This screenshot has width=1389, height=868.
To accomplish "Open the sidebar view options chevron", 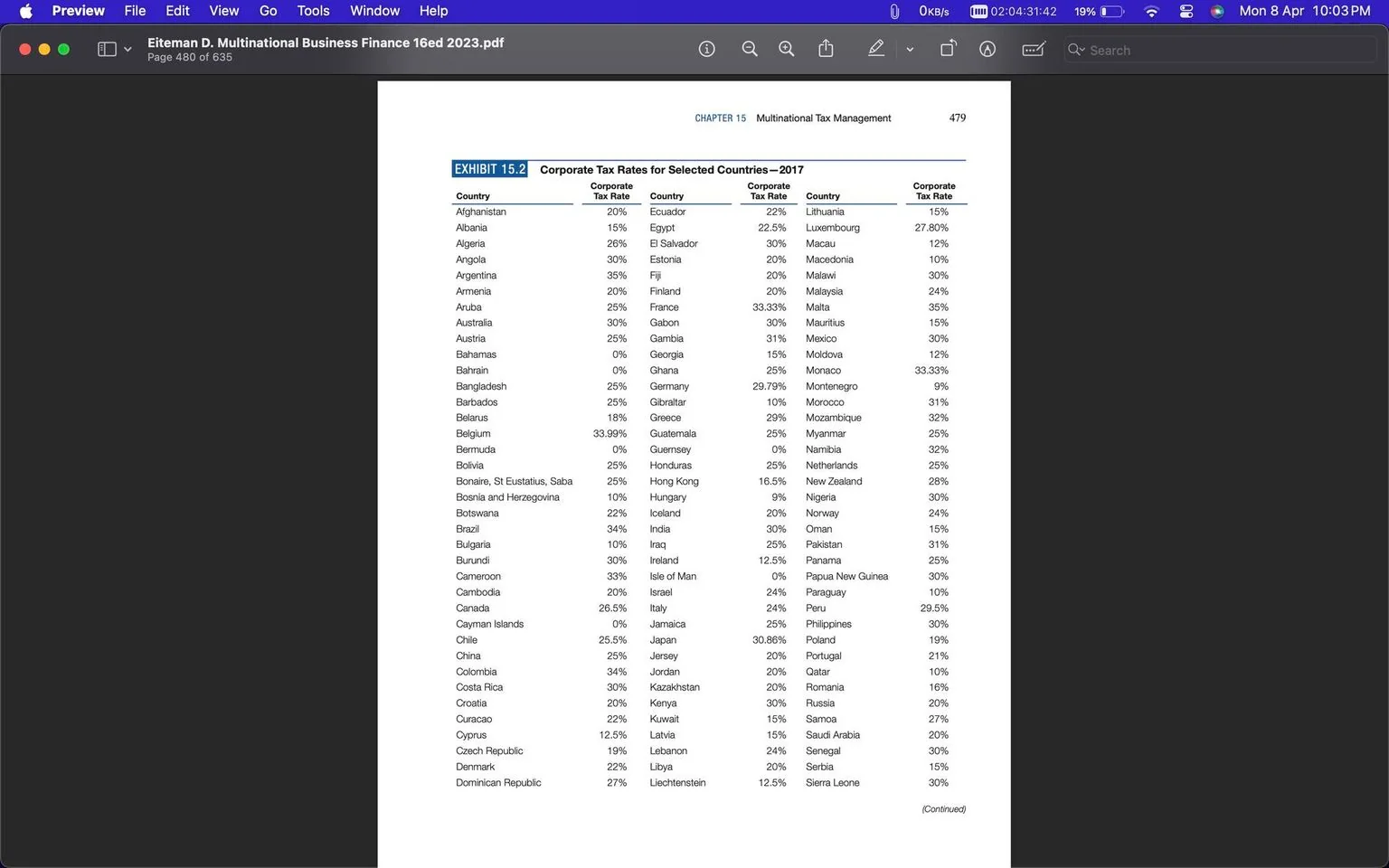I will pos(128,50).
